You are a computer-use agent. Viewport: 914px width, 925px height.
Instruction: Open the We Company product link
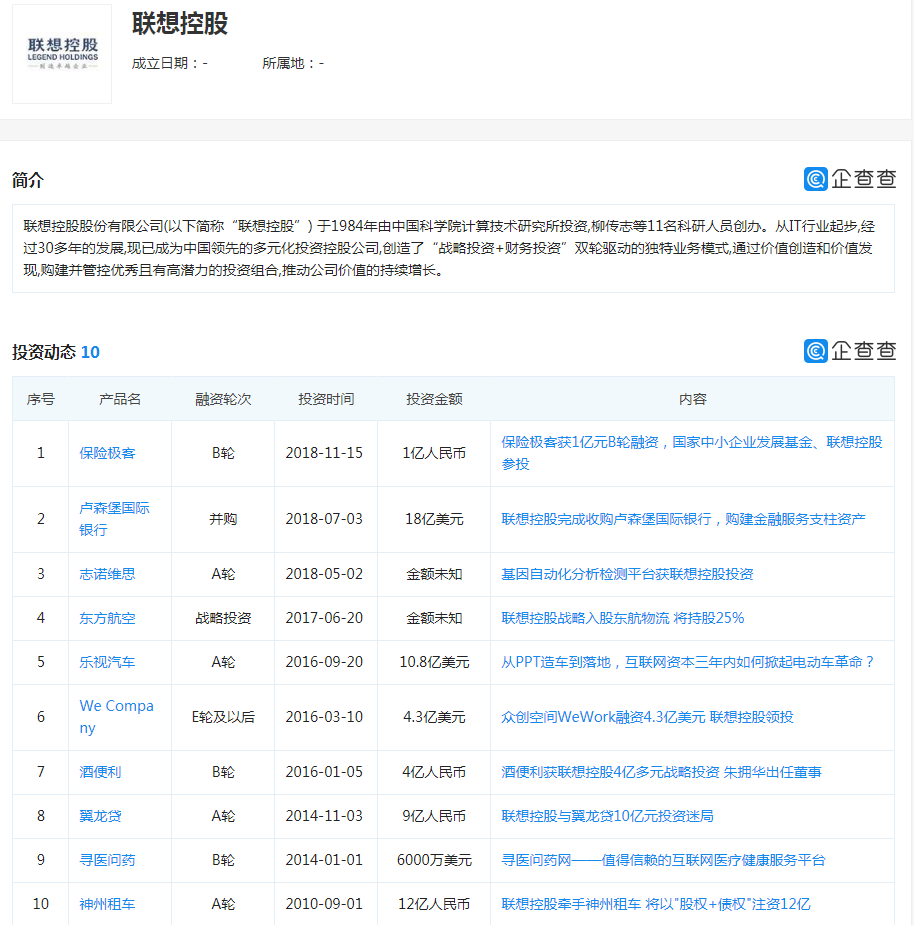tap(116, 717)
